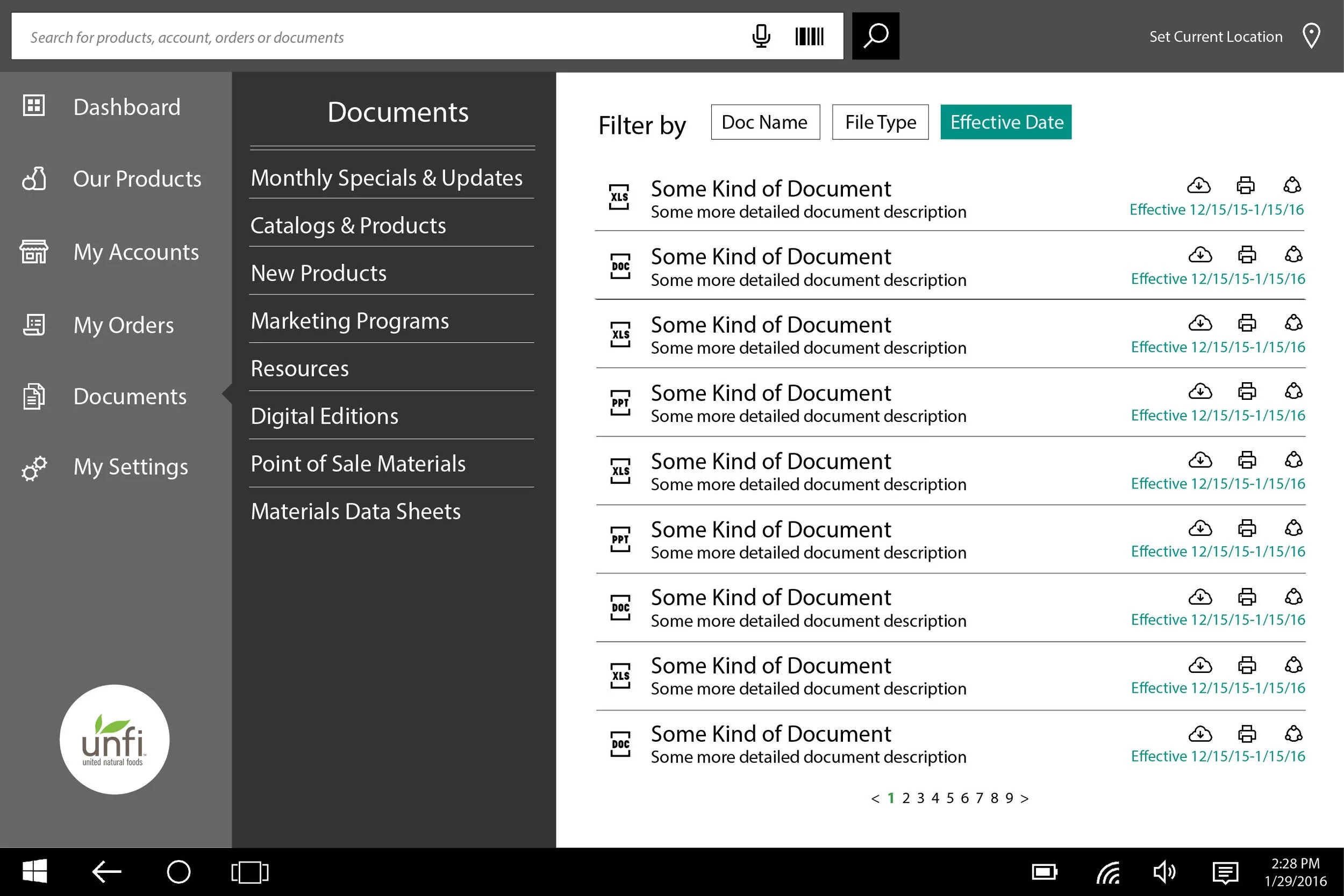The width and height of the screenshot is (1344, 896).
Task: Toggle the File Type filter
Action: [x=880, y=121]
